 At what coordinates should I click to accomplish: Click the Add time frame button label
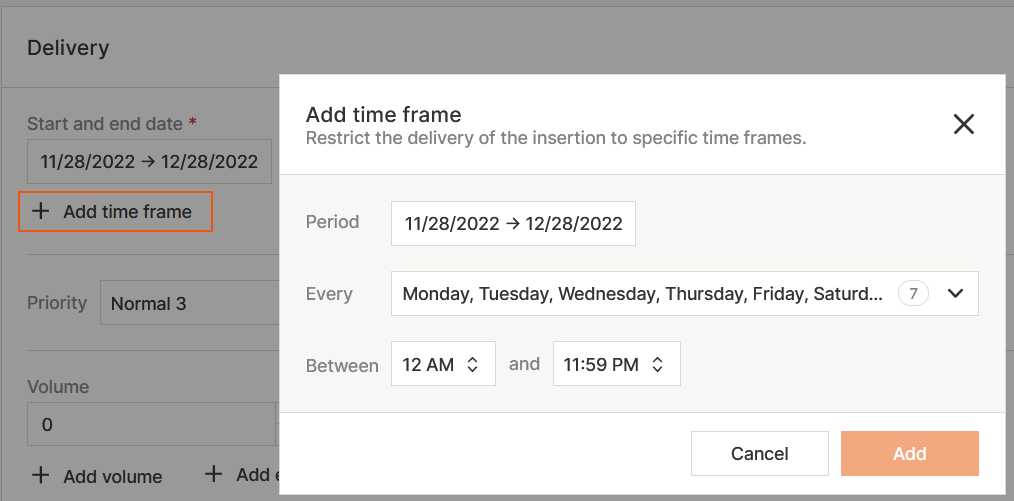(x=127, y=211)
